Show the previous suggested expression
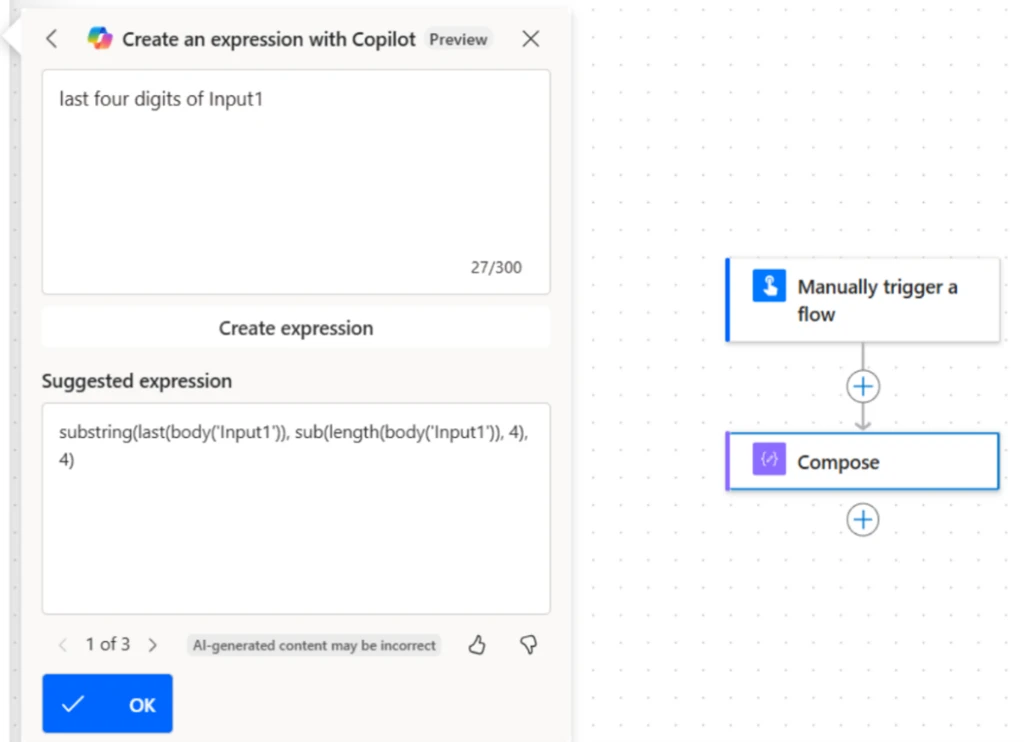This screenshot has height=742, width=1024. click(63, 645)
